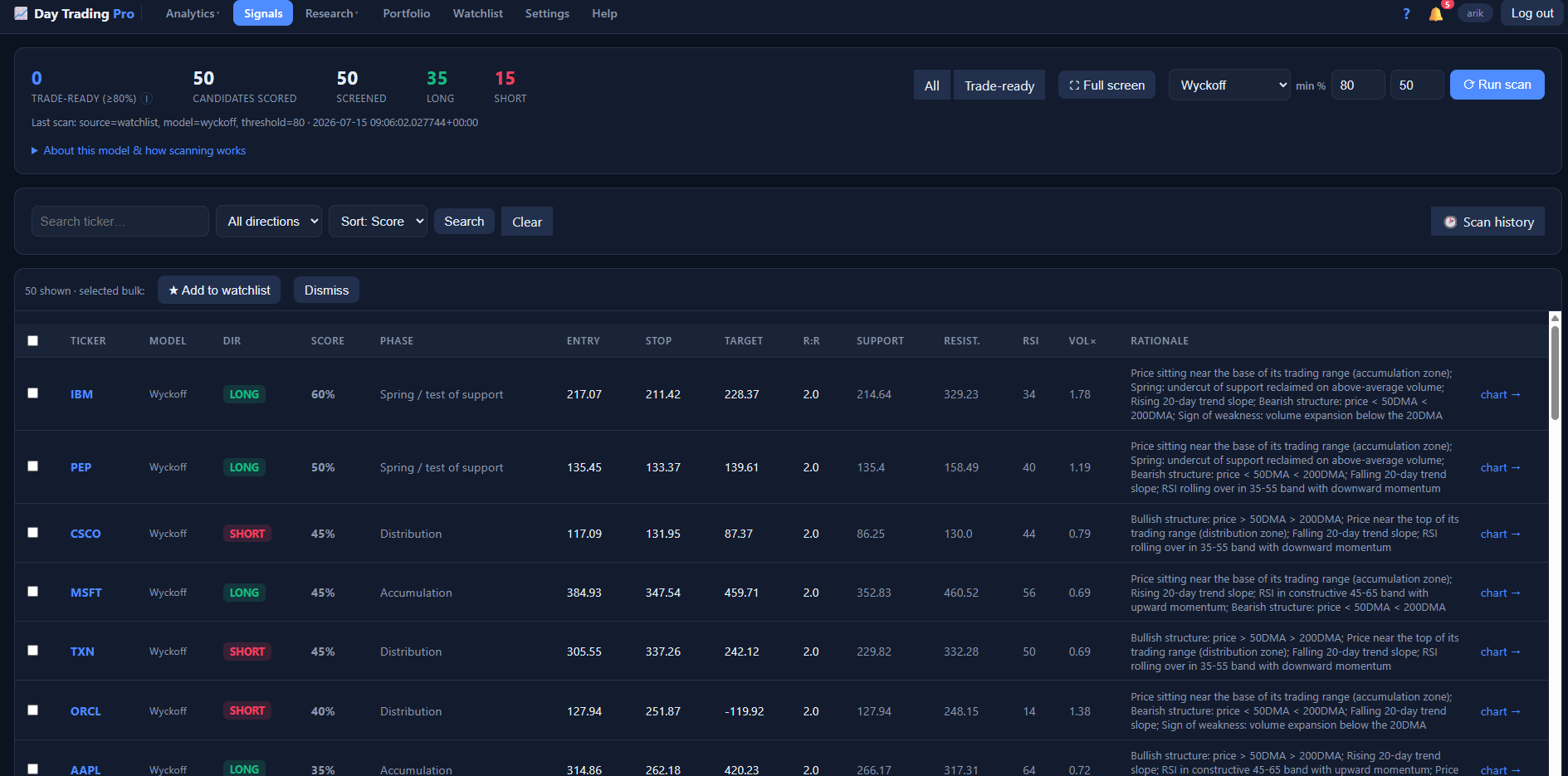Click the Day Trading Pro logo icon
Image resolution: width=1568 pixels, height=776 pixels.
21,13
